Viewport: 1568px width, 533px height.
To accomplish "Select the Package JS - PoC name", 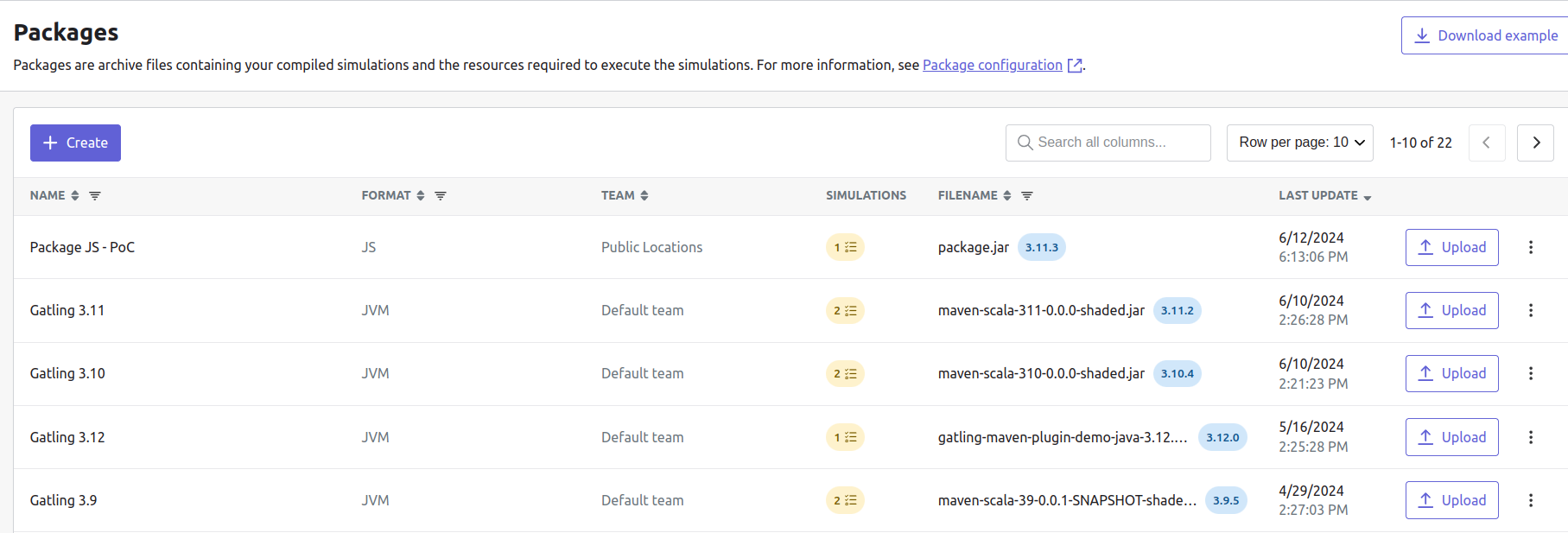I will [82, 247].
